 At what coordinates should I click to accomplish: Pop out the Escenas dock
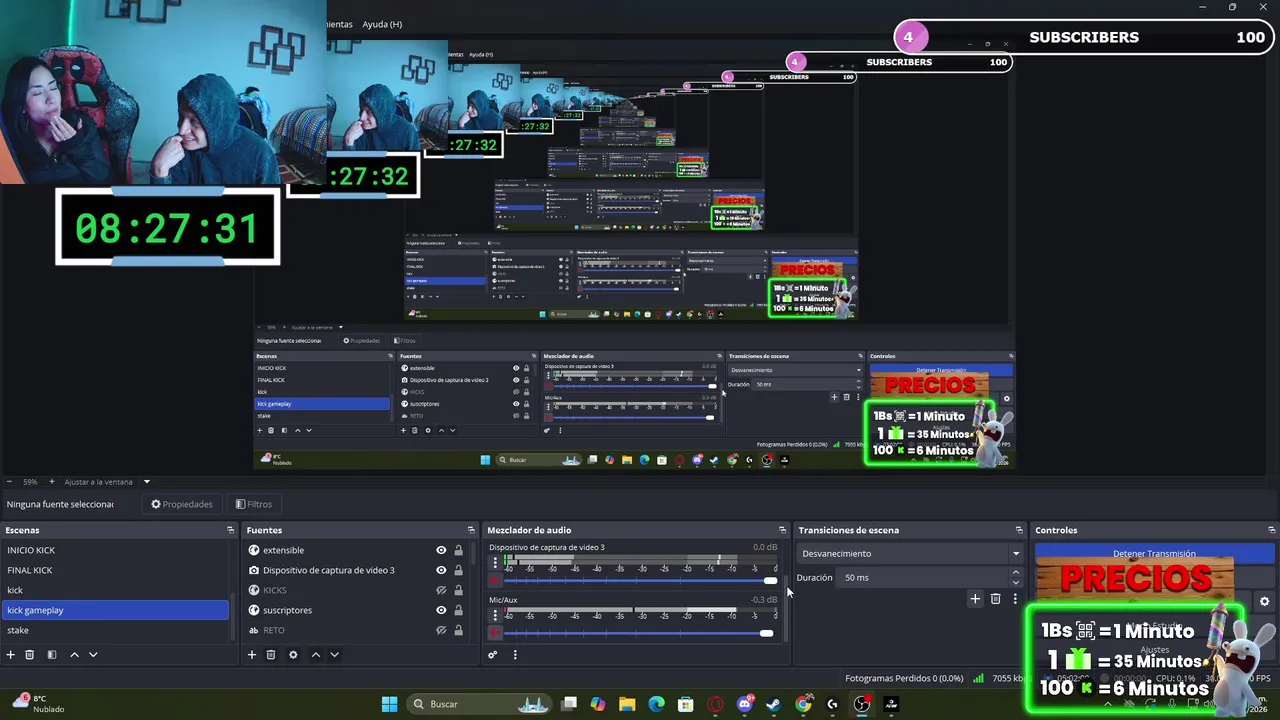pyautogui.click(x=230, y=530)
